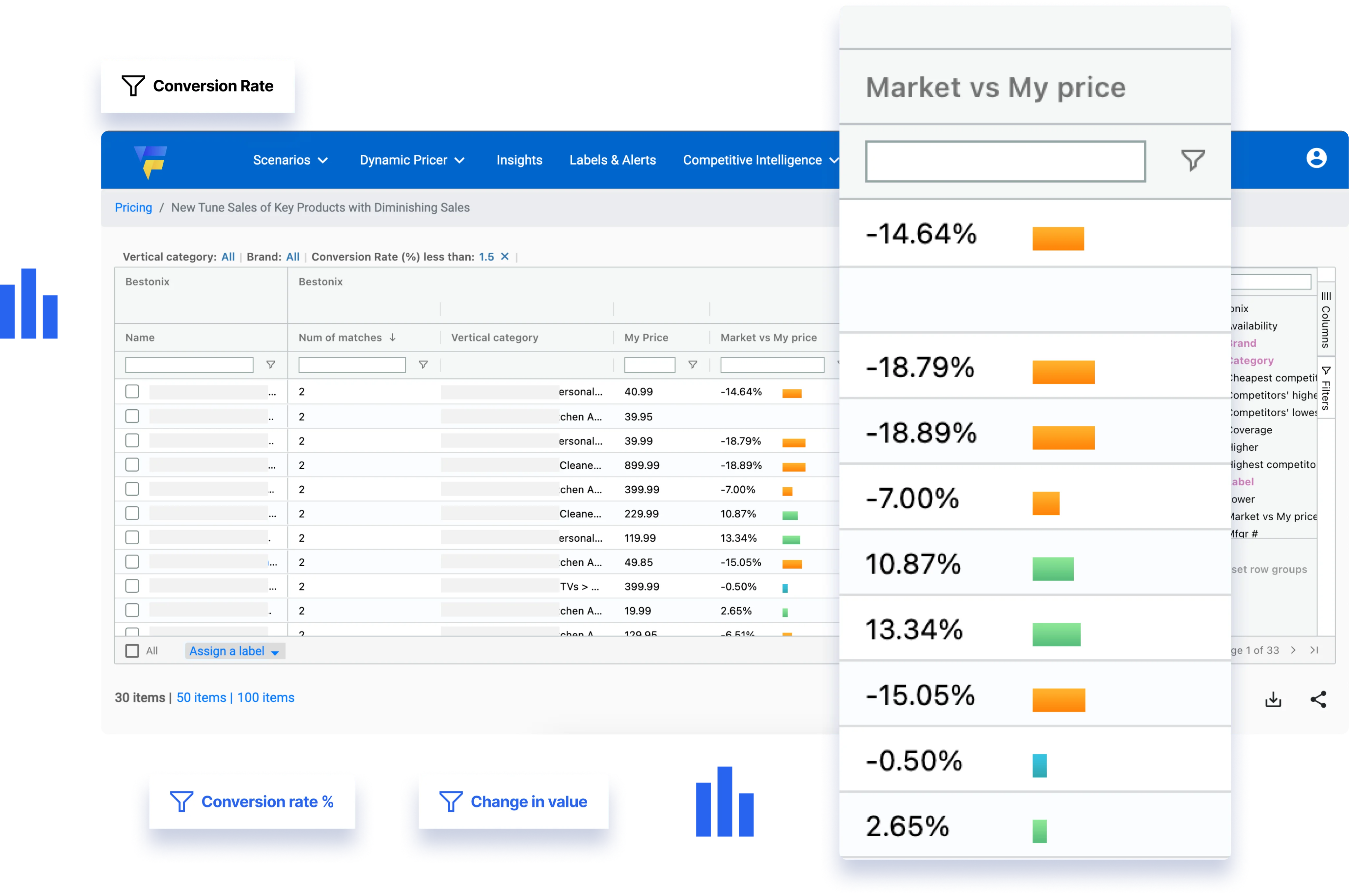Click the Pricing breadcrumb link
The image size is (1349, 896).
(133, 207)
